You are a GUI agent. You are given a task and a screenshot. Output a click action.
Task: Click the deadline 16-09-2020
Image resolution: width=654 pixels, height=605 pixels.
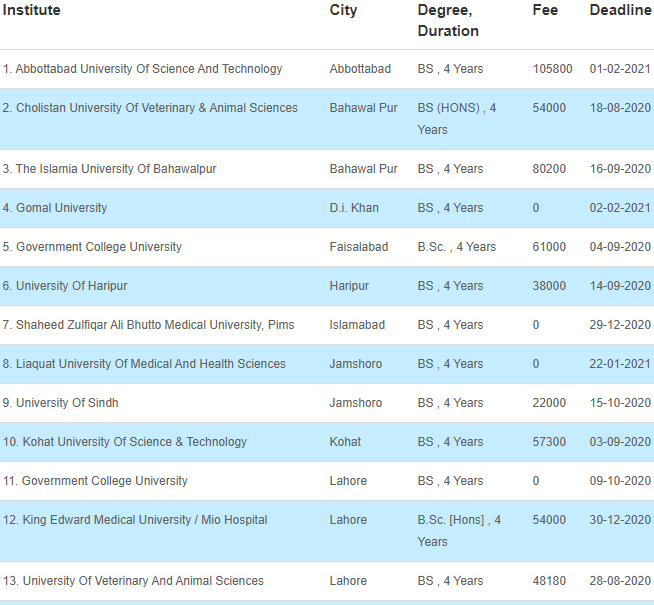pos(620,169)
